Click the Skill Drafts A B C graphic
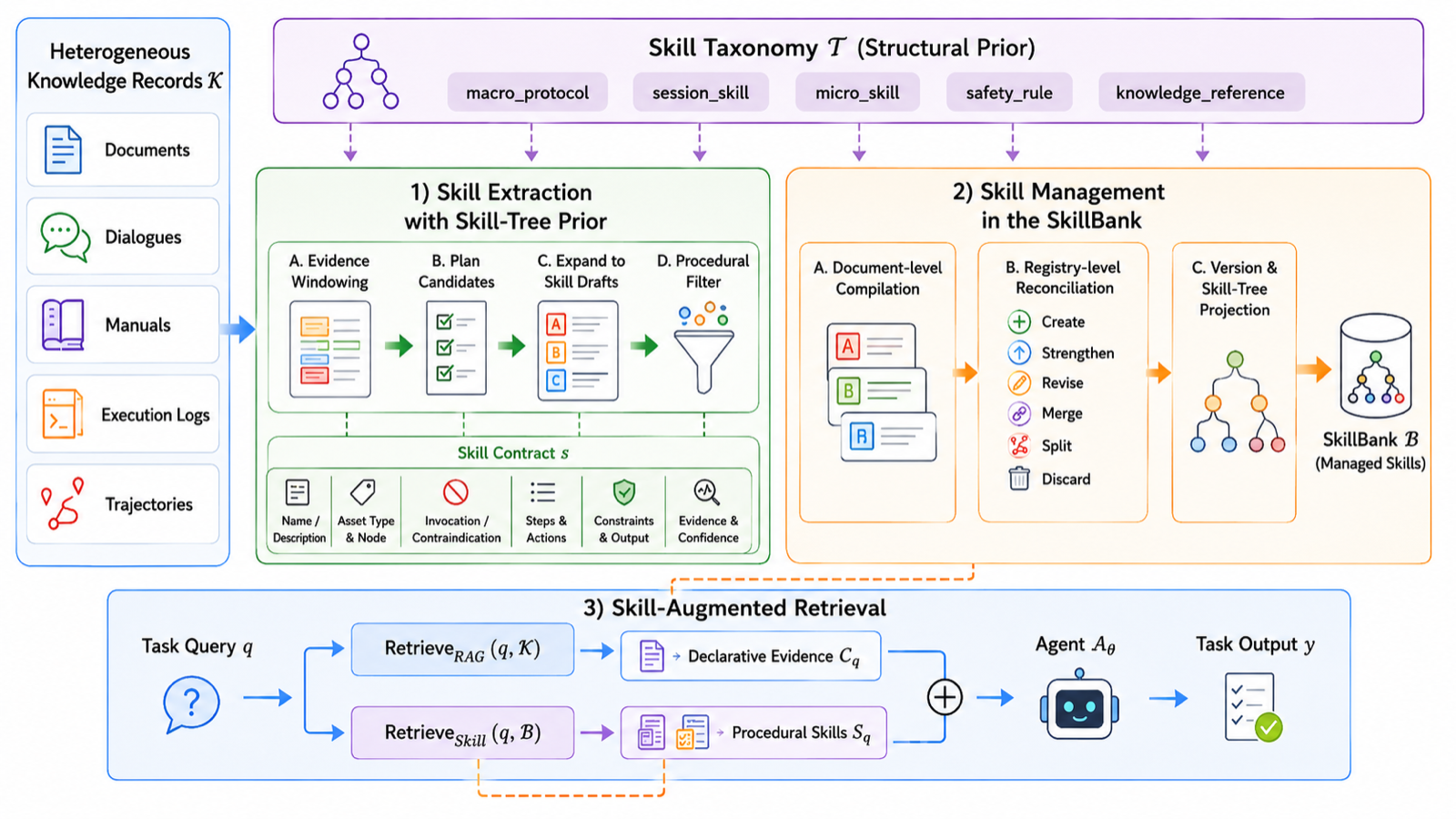The height and width of the screenshot is (819, 1456). point(578,350)
